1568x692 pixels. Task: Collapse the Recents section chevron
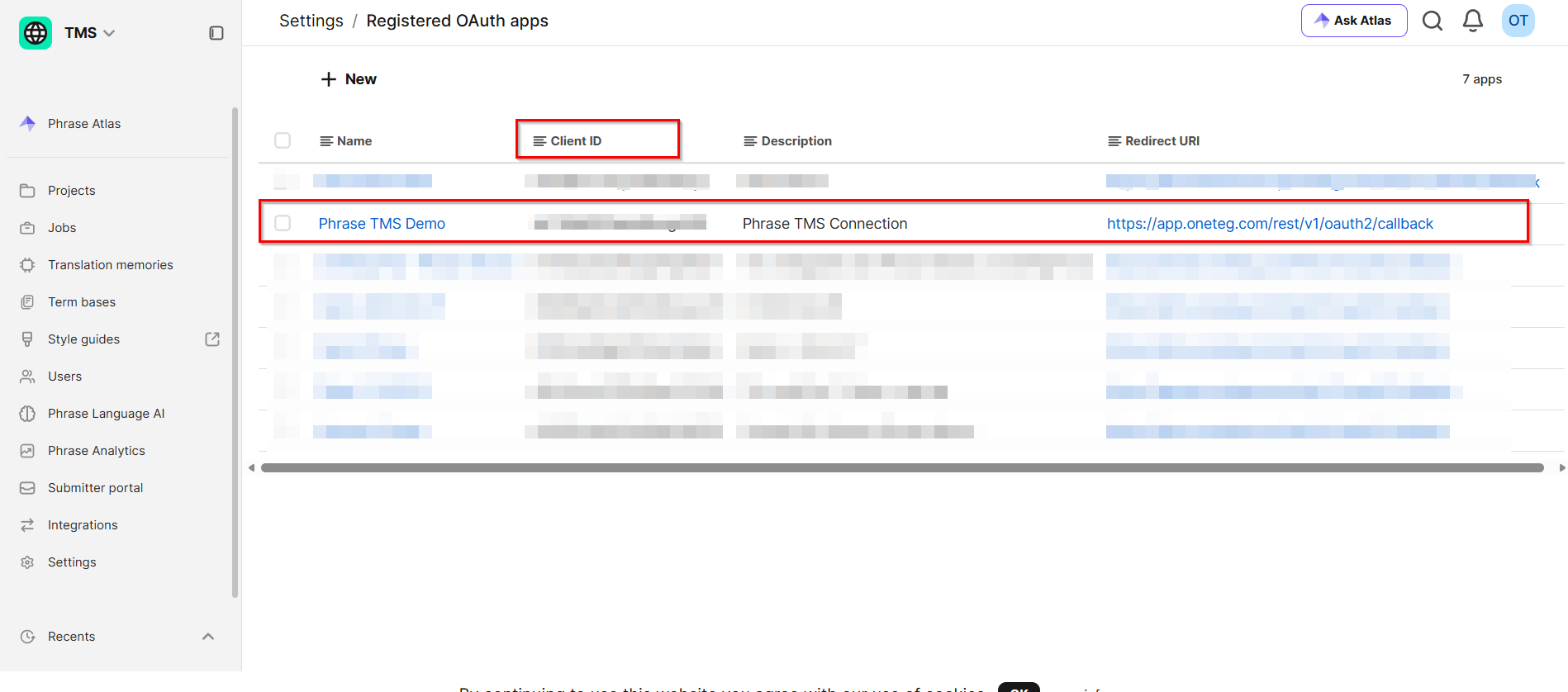pyautogui.click(x=208, y=637)
